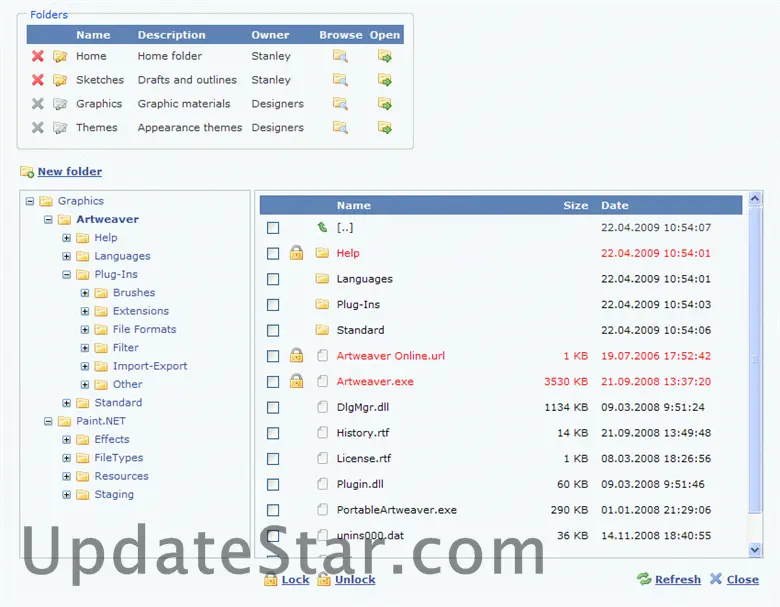Click the Size column header
Screen dimensions: 780x607
tap(576, 205)
